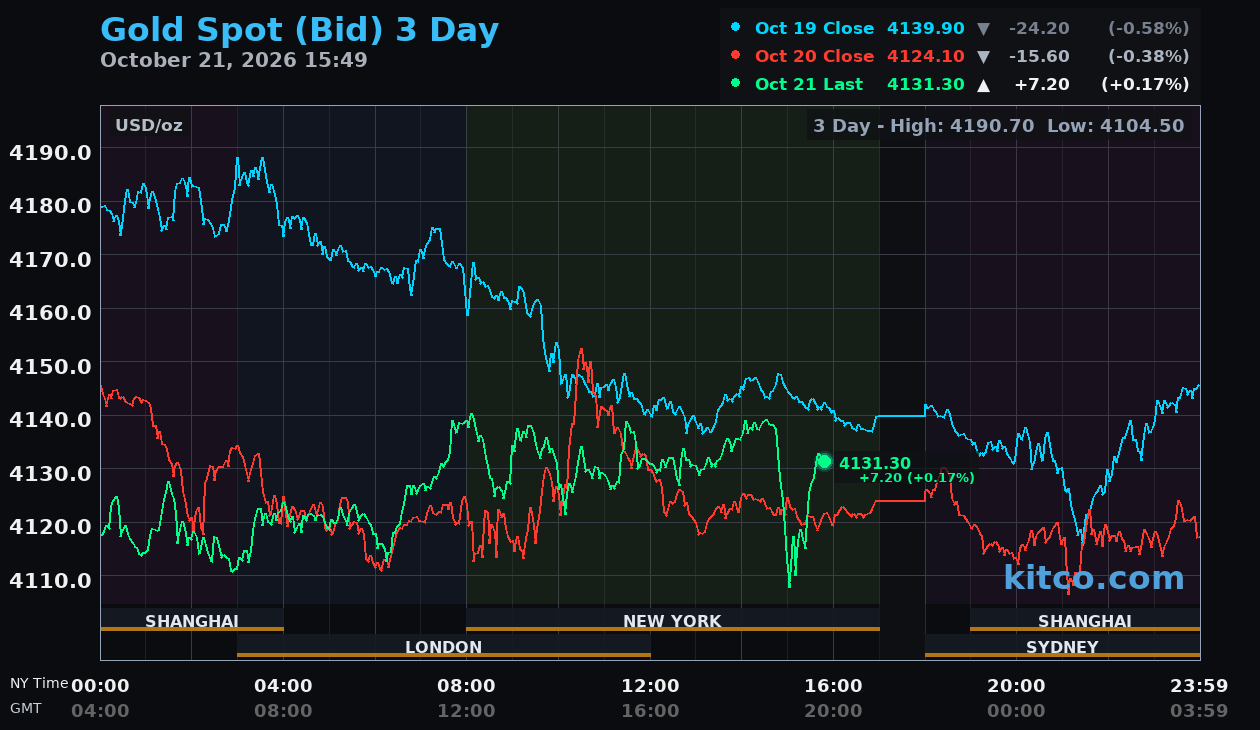Click the -15.60 change value

click(1041, 56)
